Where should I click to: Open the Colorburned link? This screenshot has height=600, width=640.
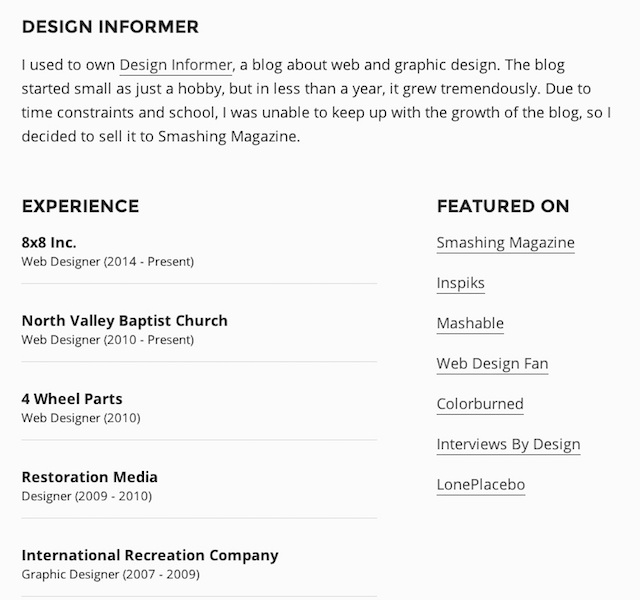(x=480, y=404)
